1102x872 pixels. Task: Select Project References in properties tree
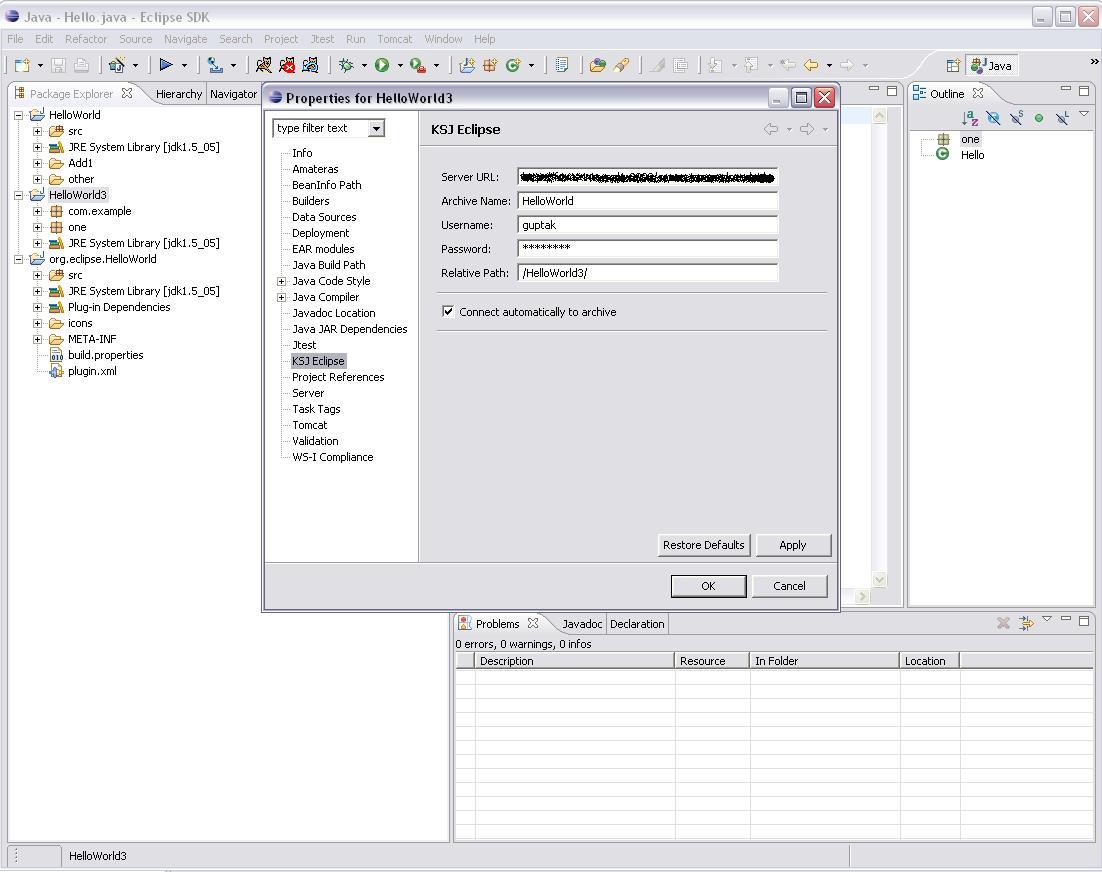click(338, 377)
